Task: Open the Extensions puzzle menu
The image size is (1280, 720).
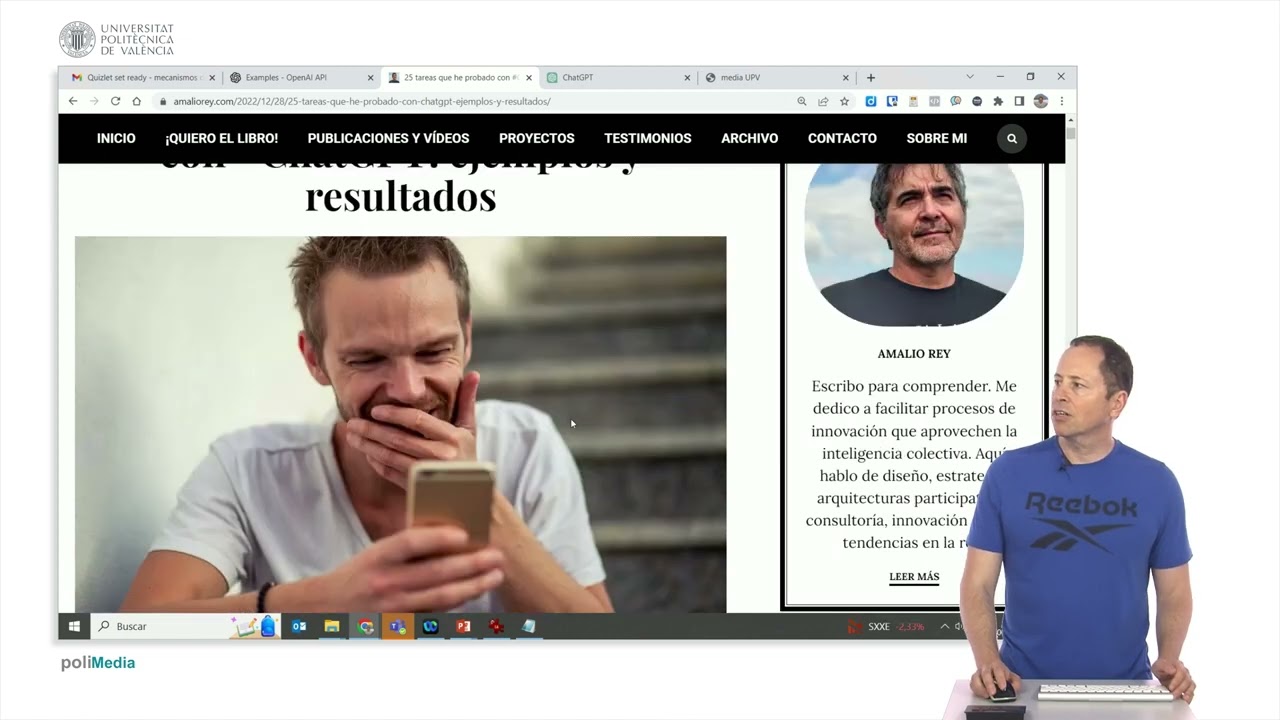Action: [998, 101]
